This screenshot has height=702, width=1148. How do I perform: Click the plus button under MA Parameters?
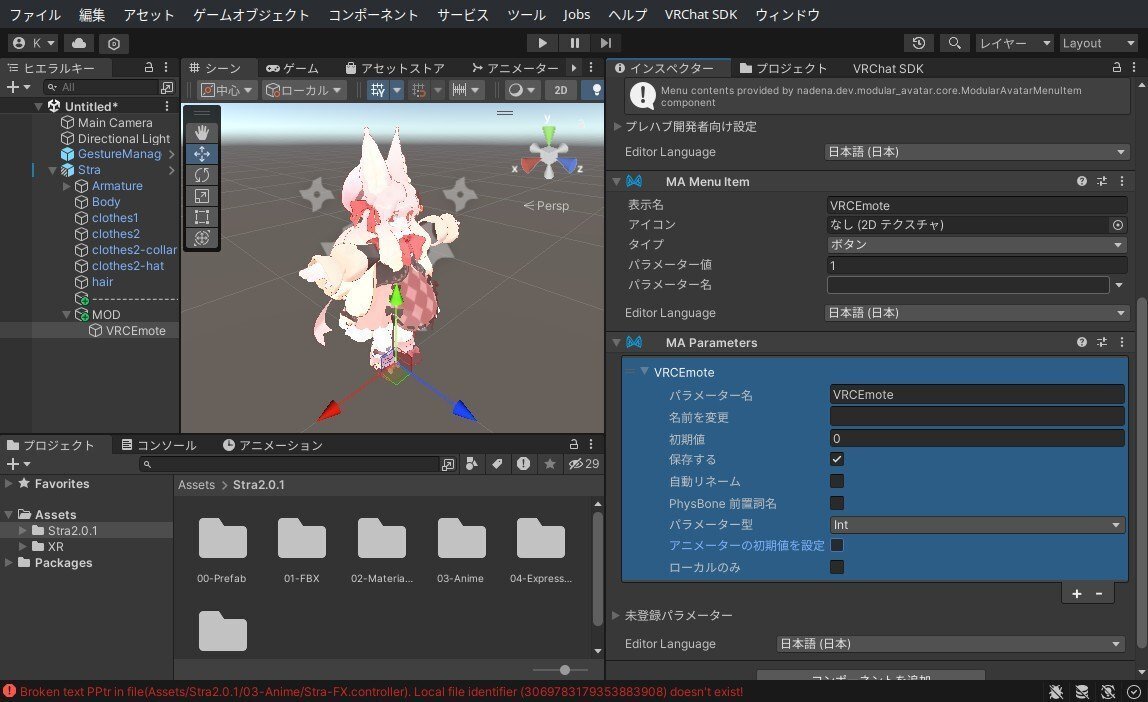pyautogui.click(x=1076, y=594)
